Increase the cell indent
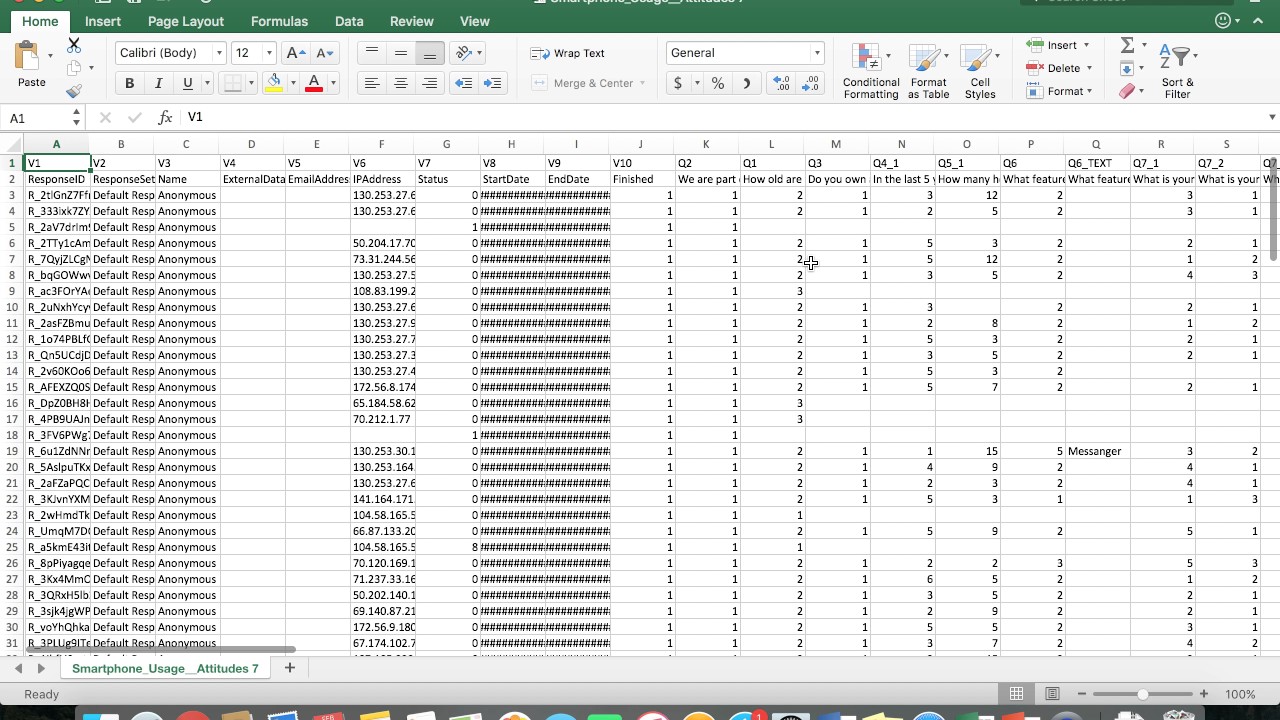Viewport: 1280px width, 720px height. (x=492, y=83)
